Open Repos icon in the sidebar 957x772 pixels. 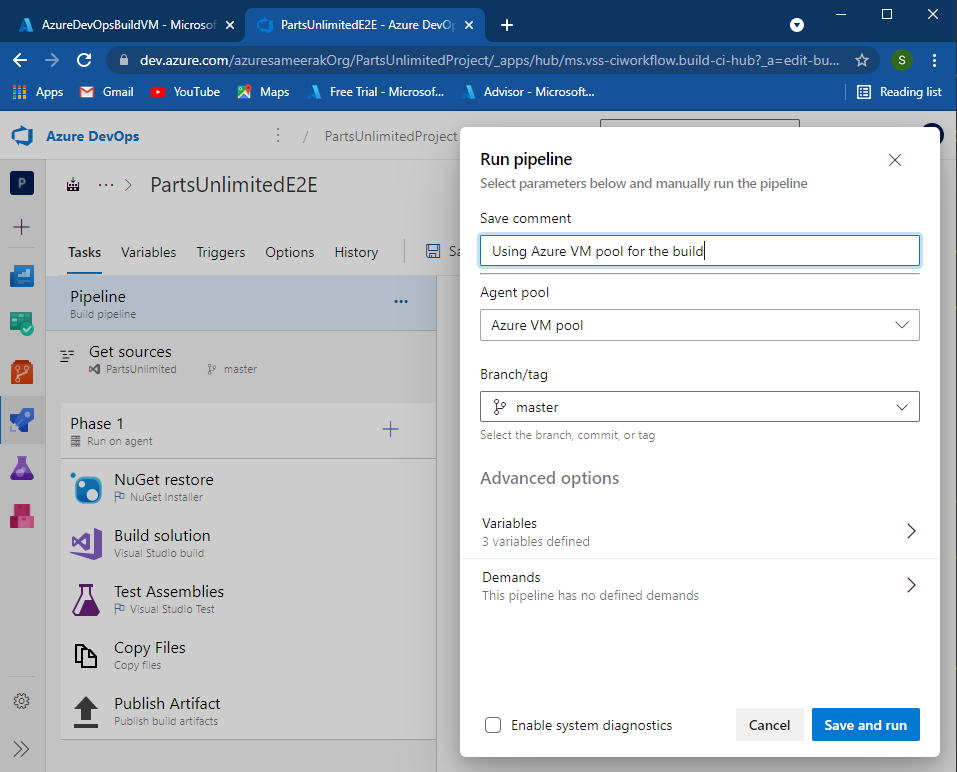point(22,372)
